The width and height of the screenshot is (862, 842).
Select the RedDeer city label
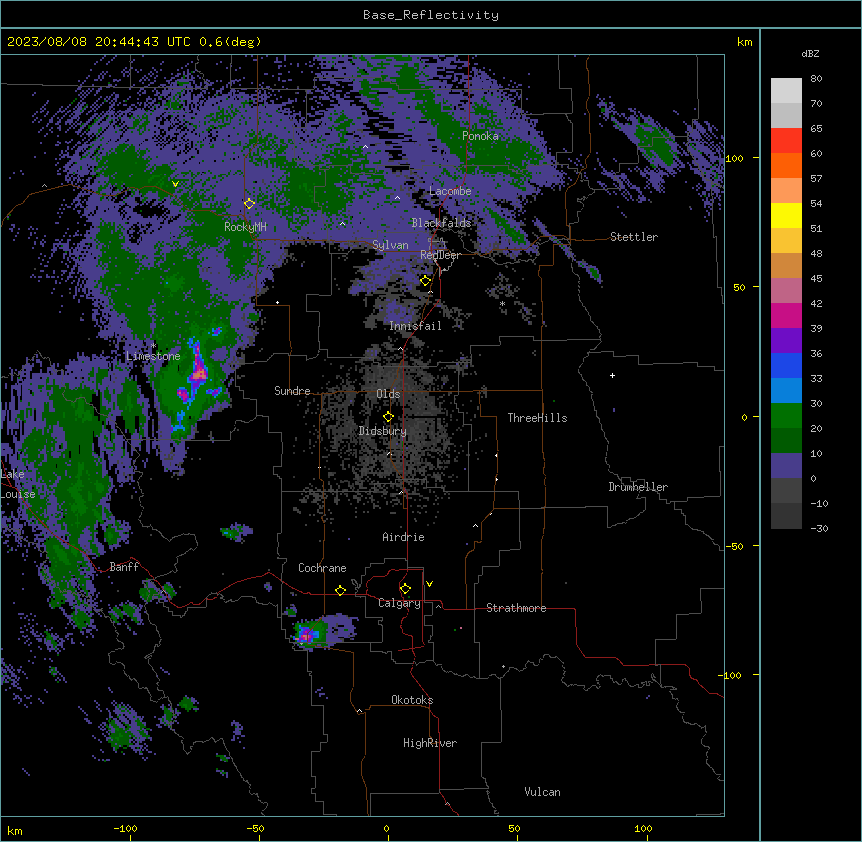pyautogui.click(x=440, y=255)
